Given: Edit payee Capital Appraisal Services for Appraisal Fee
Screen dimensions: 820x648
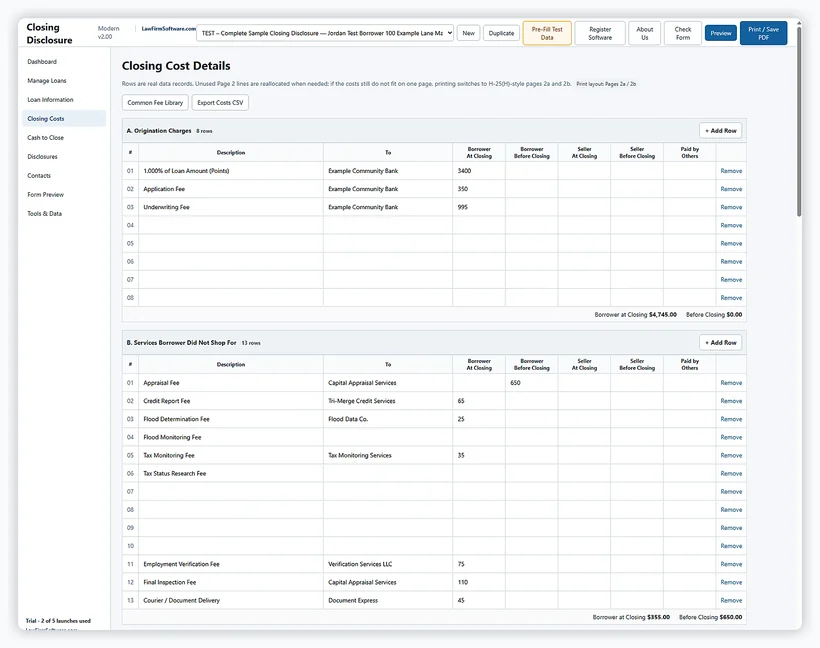Looking at the screenshot, I should (388, 383).
